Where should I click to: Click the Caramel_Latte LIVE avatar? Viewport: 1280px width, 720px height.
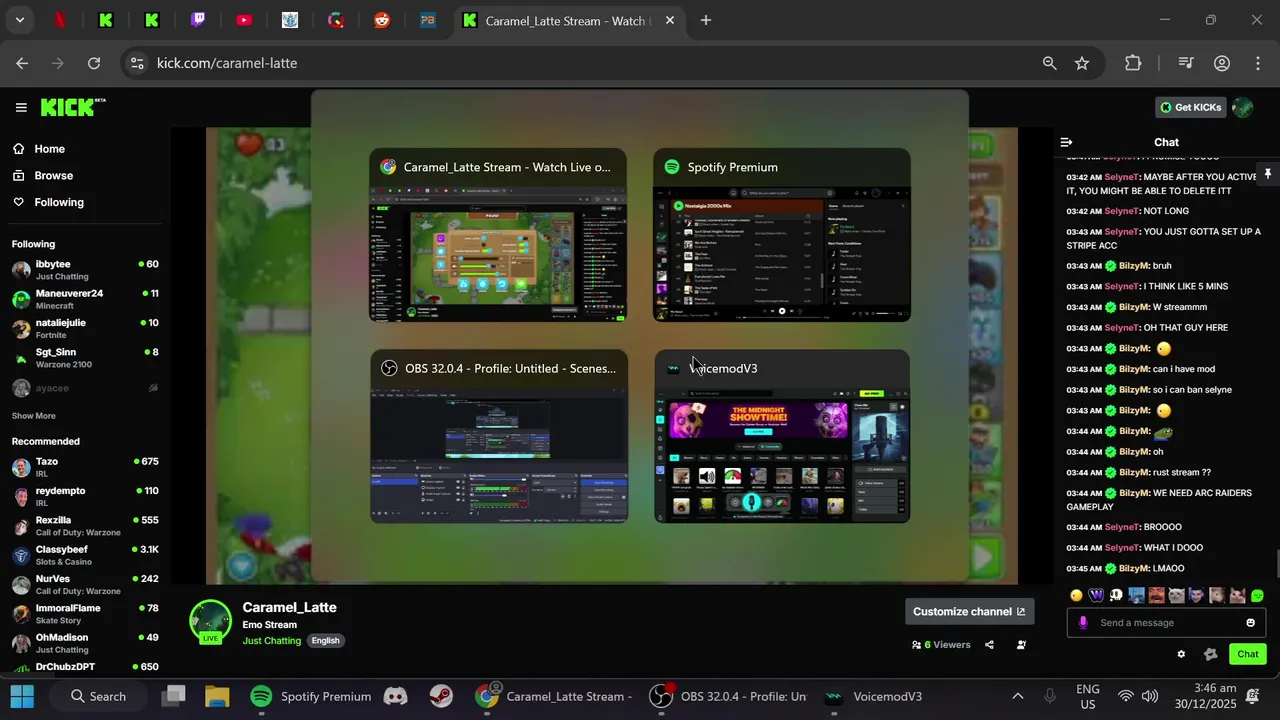pos(210,622)
